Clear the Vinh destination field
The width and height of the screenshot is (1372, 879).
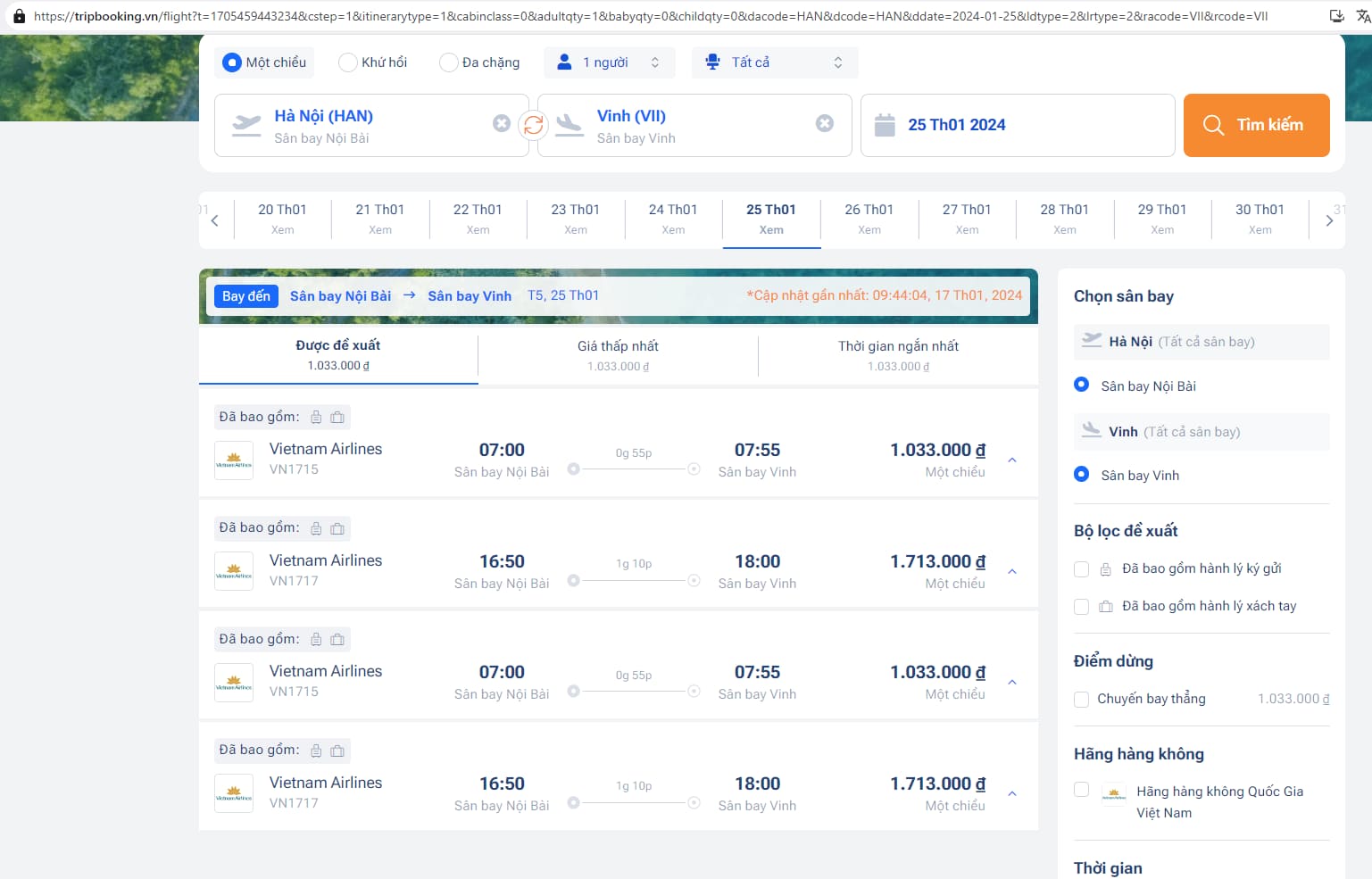(x=825, y=124)
